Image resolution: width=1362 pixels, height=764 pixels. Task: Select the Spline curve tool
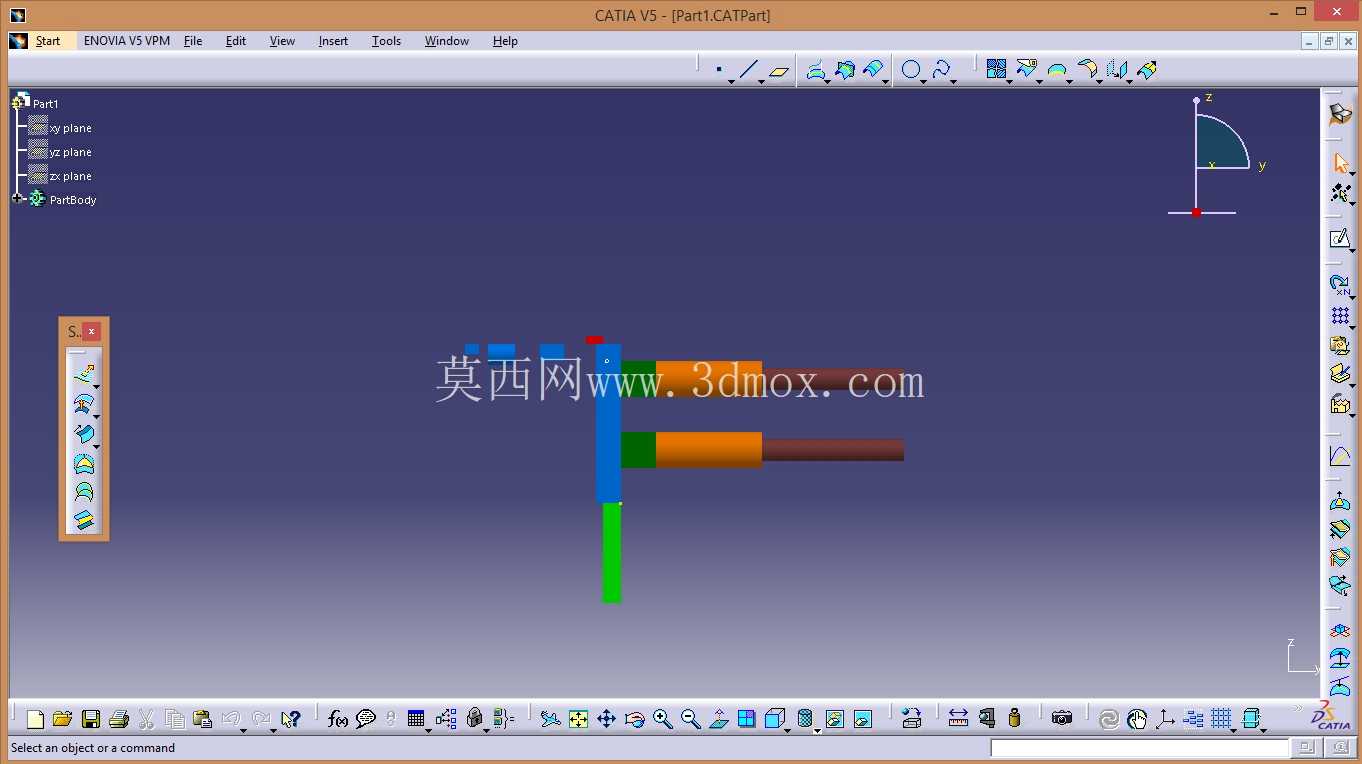[x=941, y=70]
